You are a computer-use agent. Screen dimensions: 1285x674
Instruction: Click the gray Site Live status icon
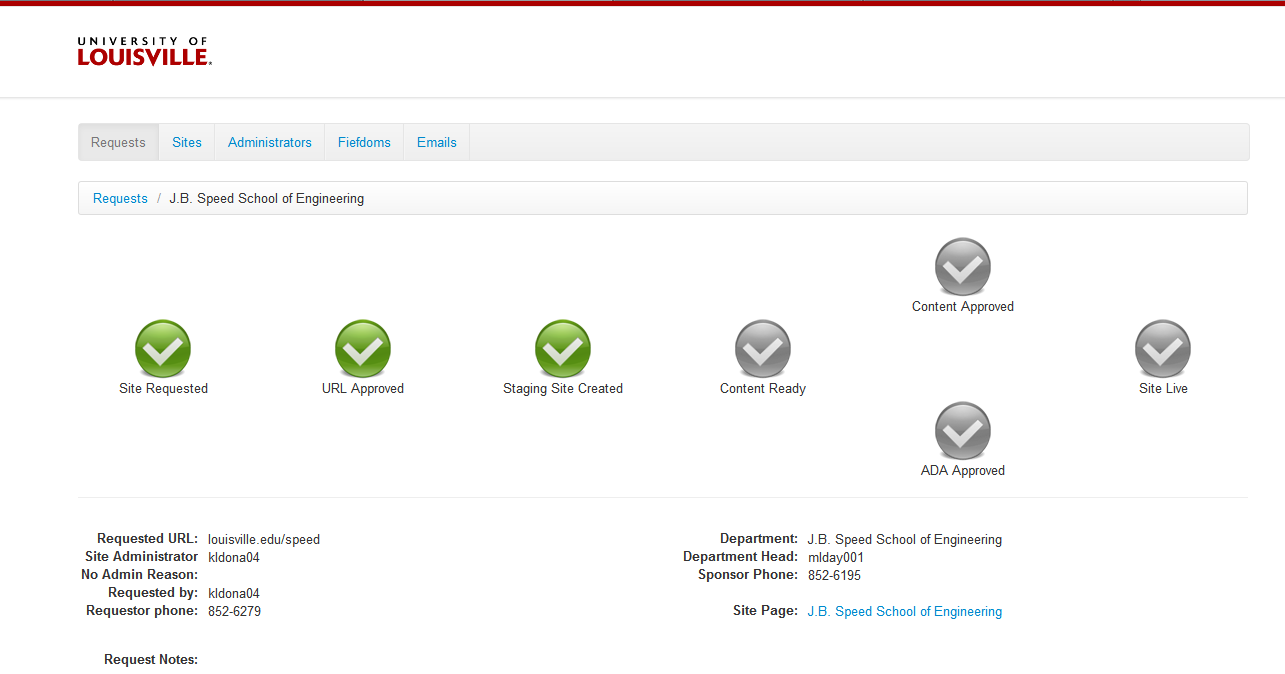pyautogui.click(x=1163, y=349)
